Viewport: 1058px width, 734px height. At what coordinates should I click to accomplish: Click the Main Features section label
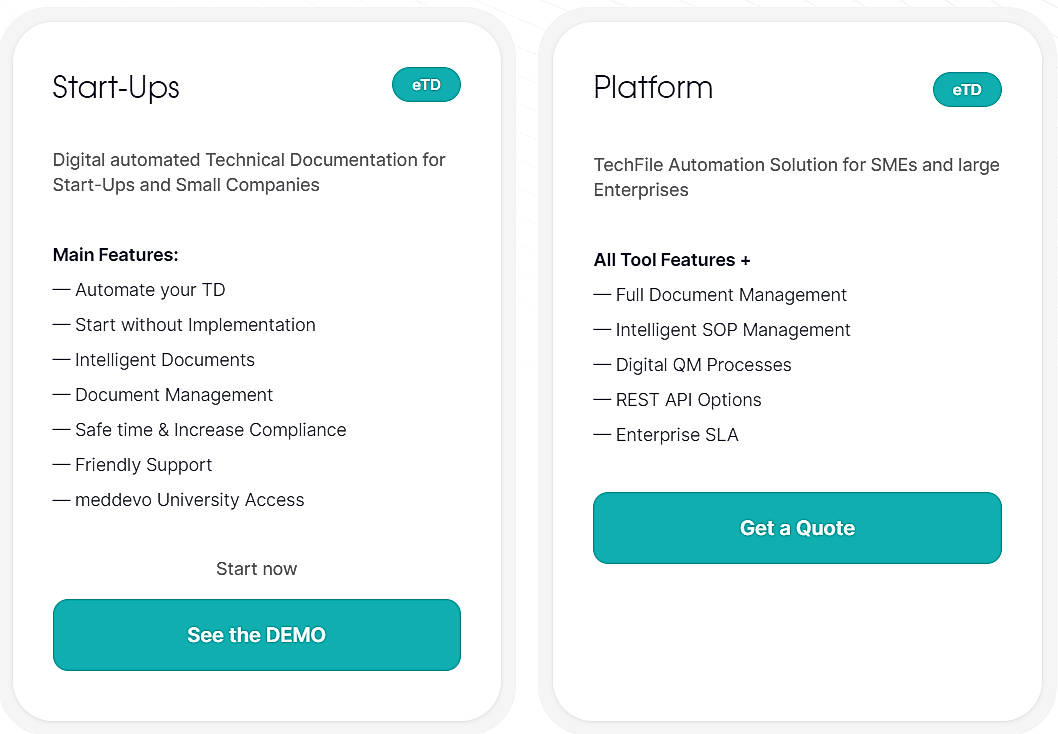pos(115,255)
